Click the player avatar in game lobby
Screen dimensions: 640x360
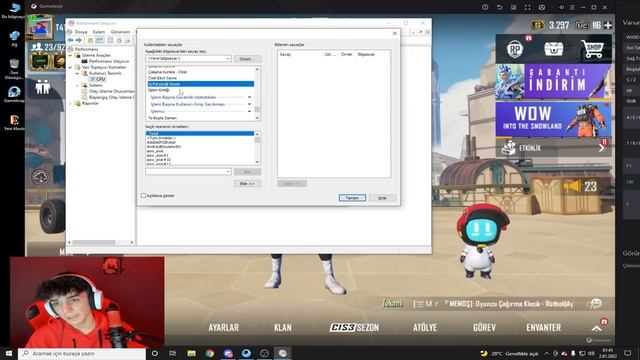[x=40, y=27]
